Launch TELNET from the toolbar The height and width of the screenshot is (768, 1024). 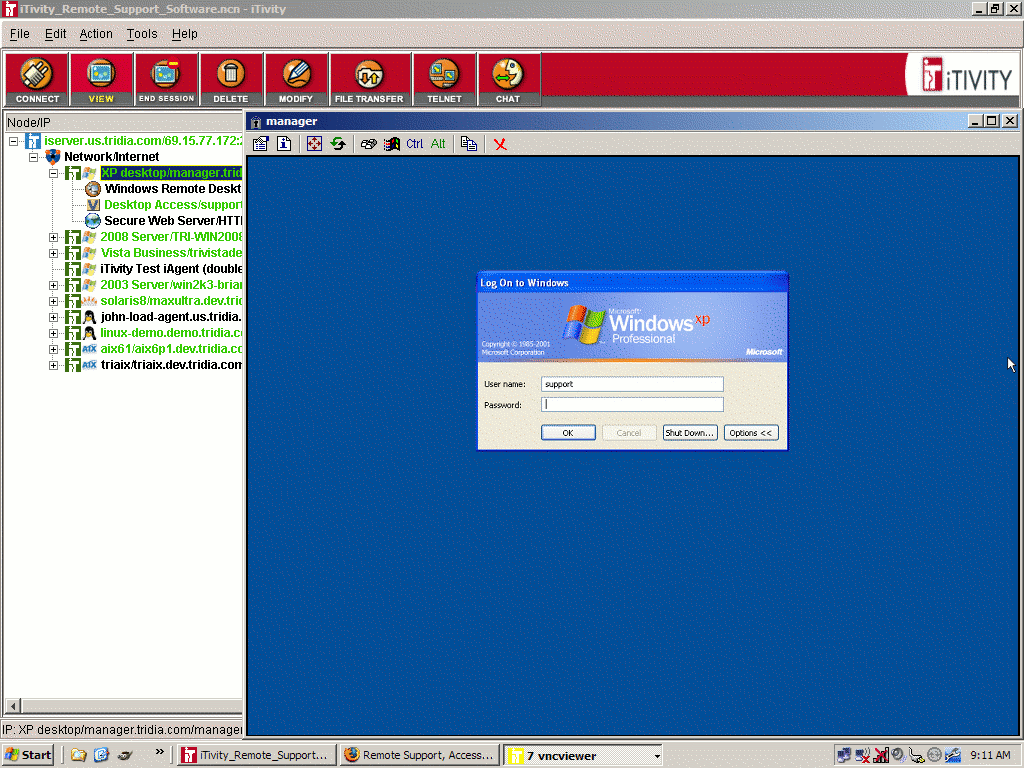click(x=444, y=79)
